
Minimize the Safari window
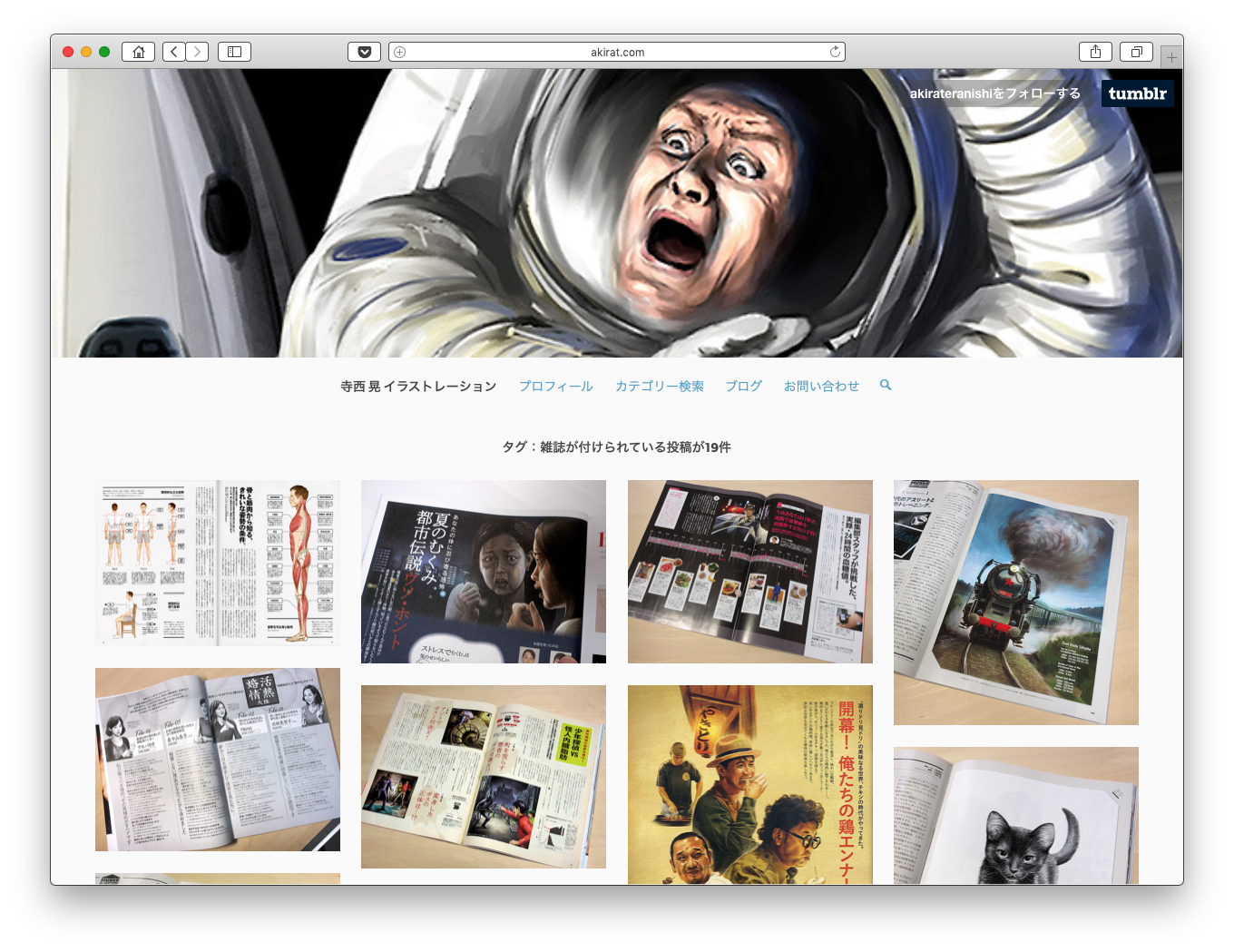pos(86,52)
